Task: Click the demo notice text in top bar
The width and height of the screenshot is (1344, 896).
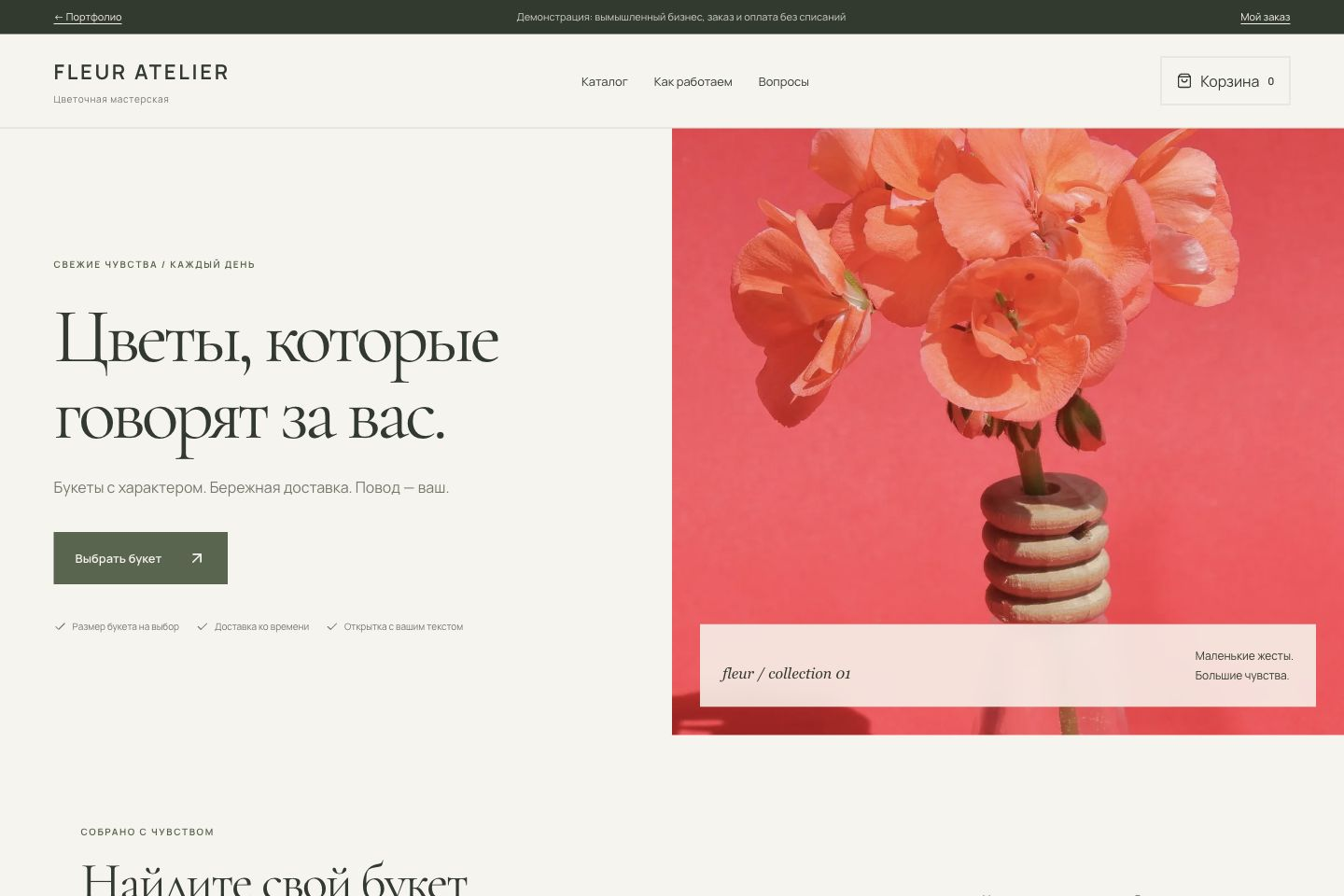Action: [x=681, y=17]
